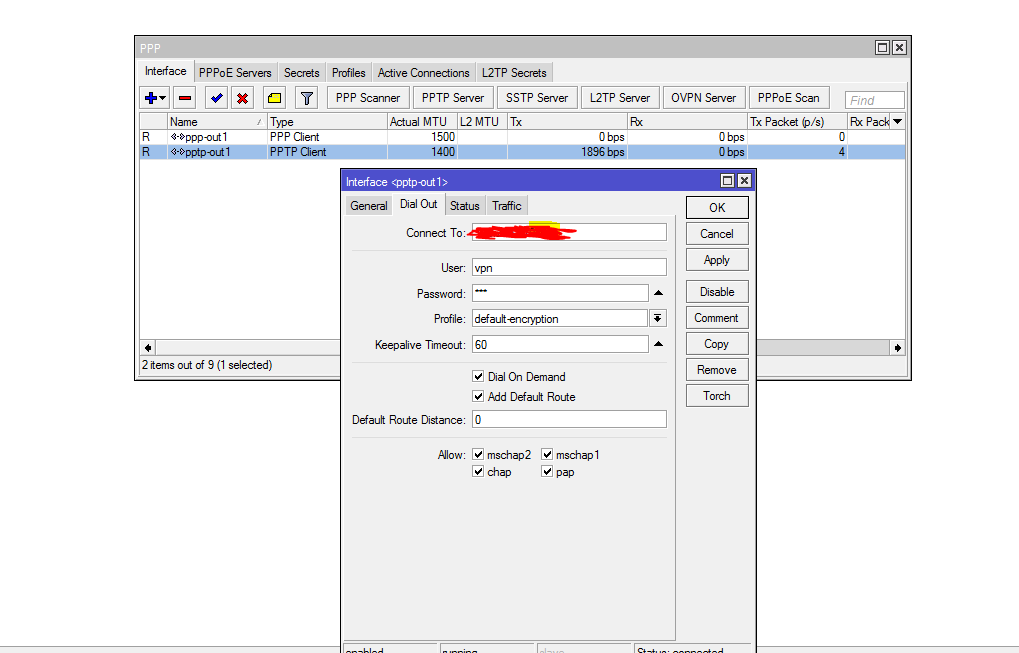Click the yellow Comment note icon
Image resolution: width=1019 pixels, height=653 pixels.
coord(274,98)
